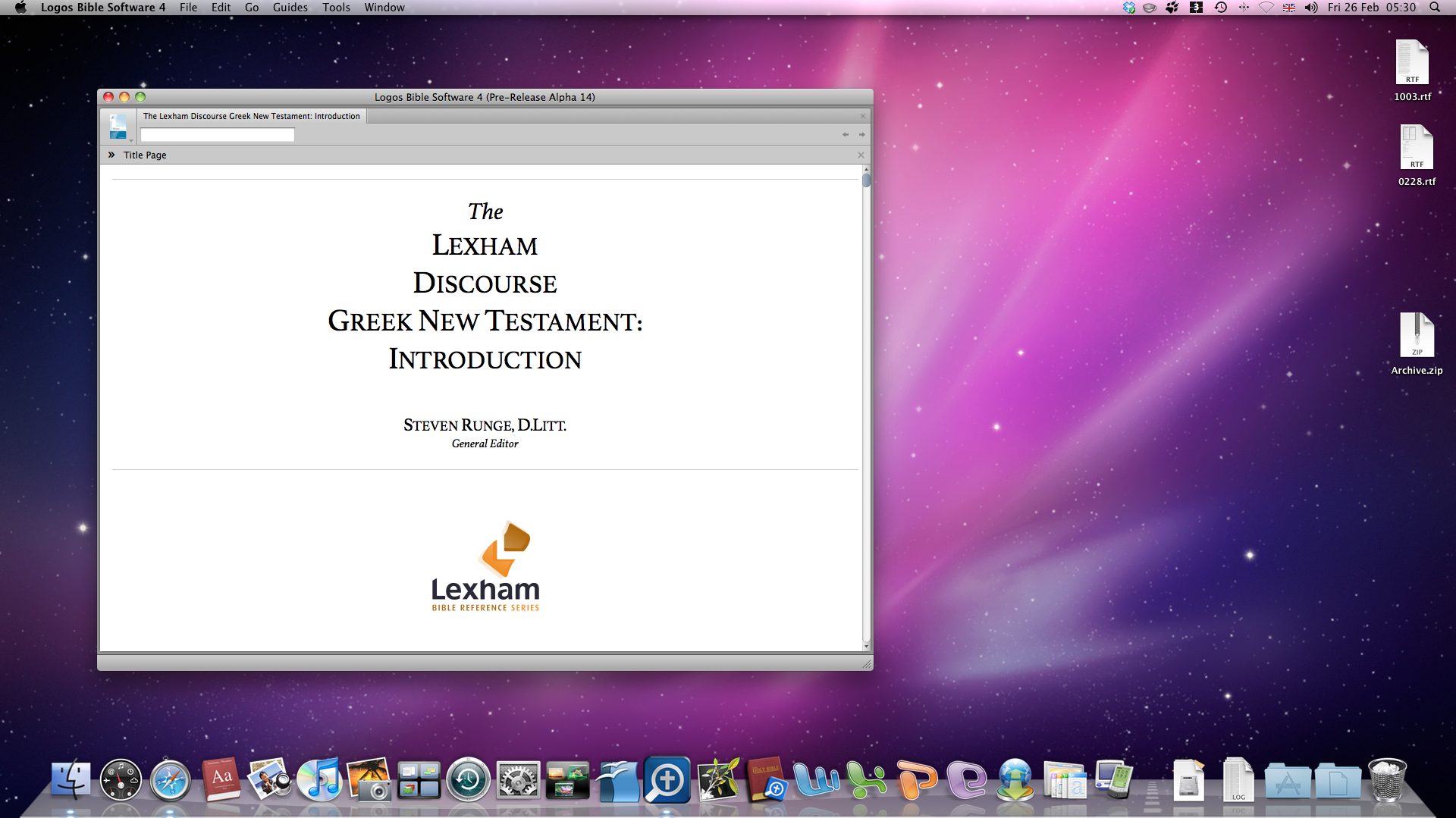The width and height of the screenshot is (1456, 818).
Task: Open Archive.zip on the desktop
Action: [x=1417, y=343]
